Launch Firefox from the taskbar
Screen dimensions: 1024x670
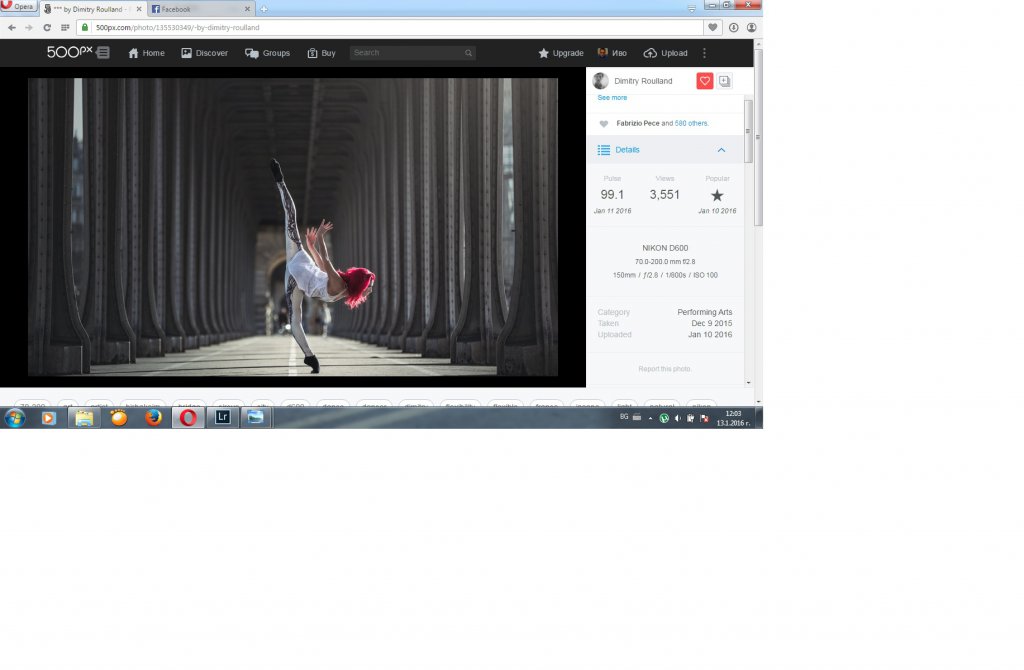[x=153, y=417]
